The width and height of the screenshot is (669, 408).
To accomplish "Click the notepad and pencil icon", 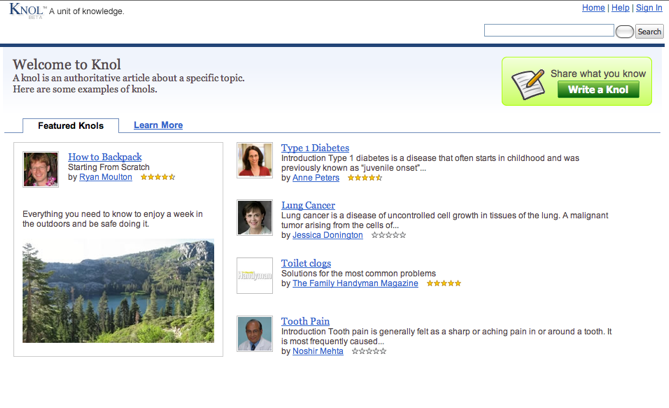I will [528, 84].
